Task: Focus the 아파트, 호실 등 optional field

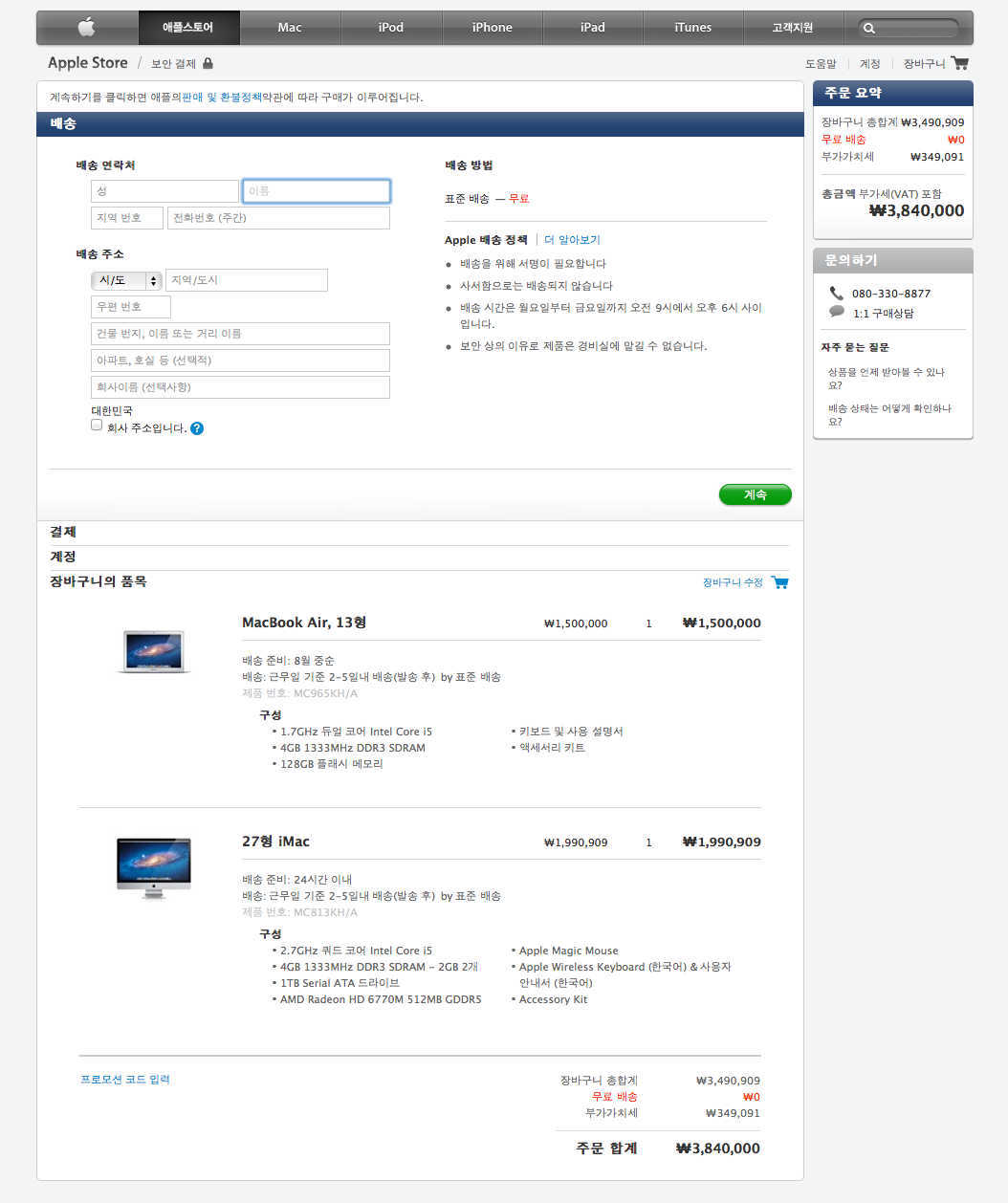Action: 241,361
